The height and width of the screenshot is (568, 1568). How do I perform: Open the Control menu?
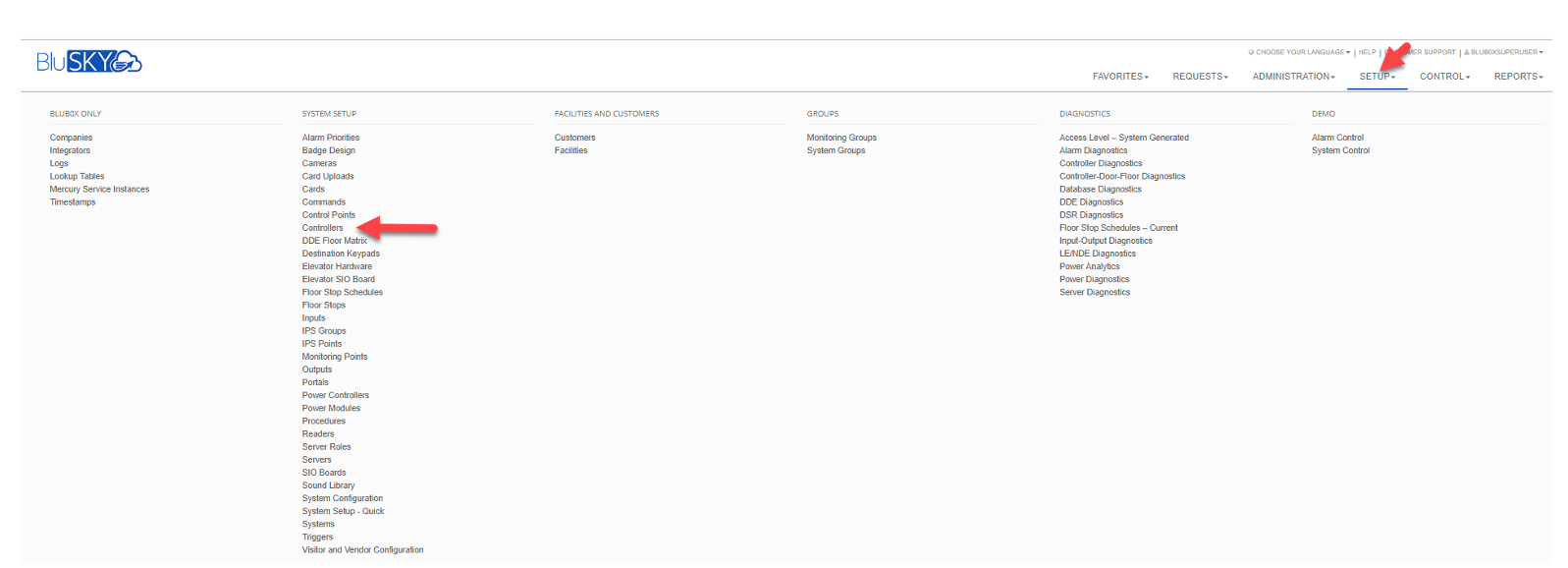pos(1443,77)
